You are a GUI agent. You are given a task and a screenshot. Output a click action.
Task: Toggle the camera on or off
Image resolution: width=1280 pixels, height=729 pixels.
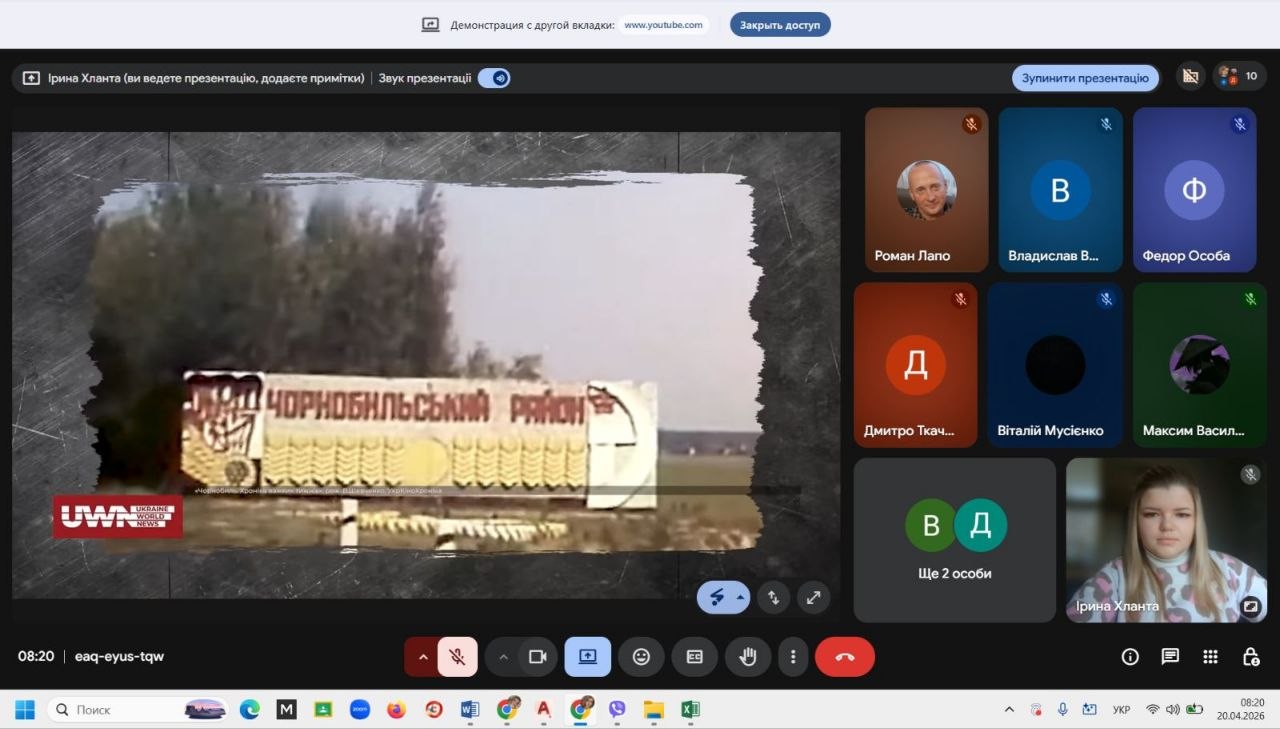coord(537,657)
